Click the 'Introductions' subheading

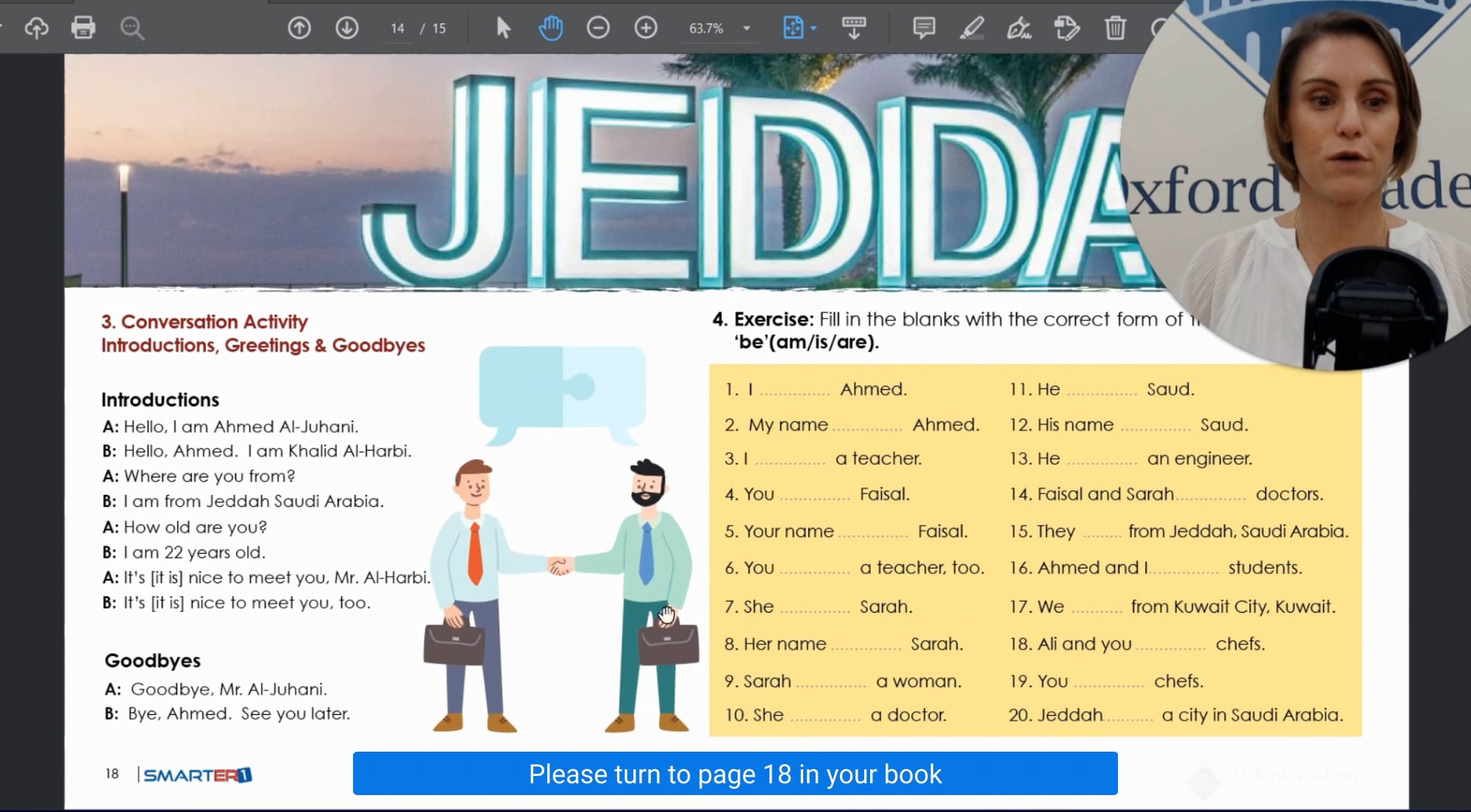coord(160,399)
